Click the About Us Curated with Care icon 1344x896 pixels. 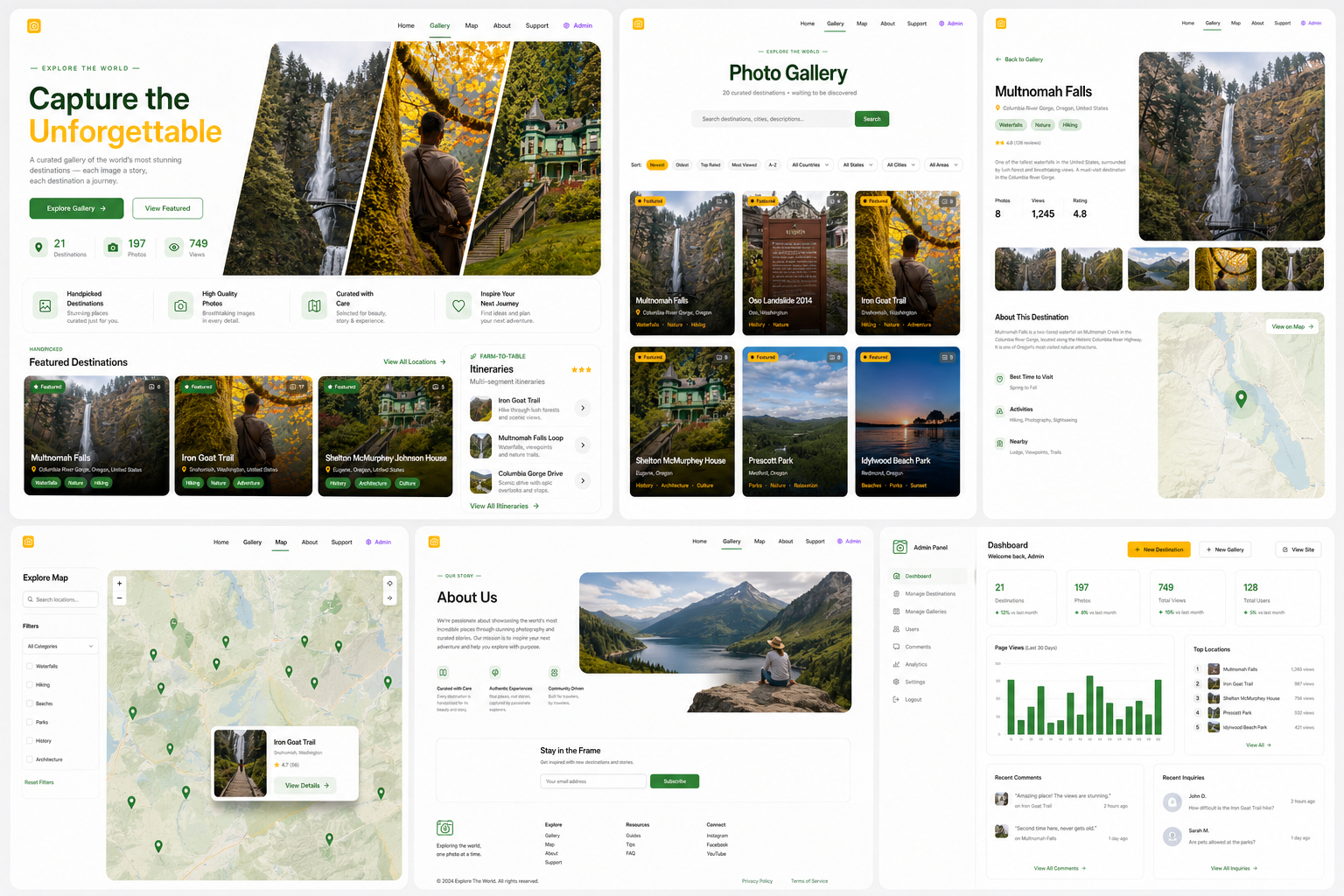(443, 673)
